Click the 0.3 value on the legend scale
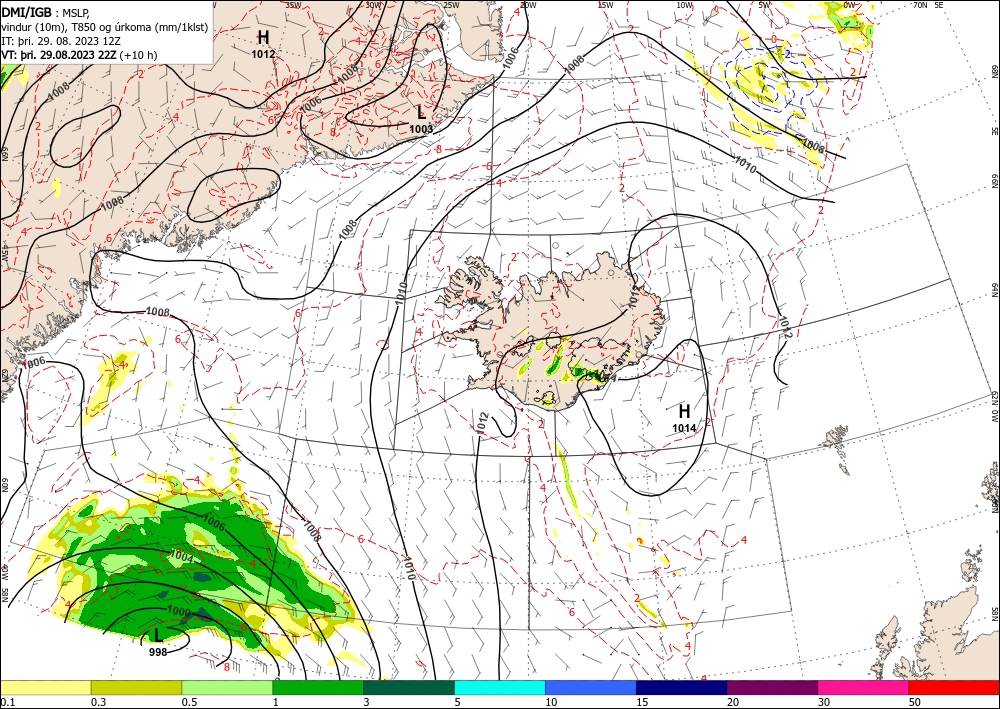Screen dimensions: 1000x709 coord(98,702)
